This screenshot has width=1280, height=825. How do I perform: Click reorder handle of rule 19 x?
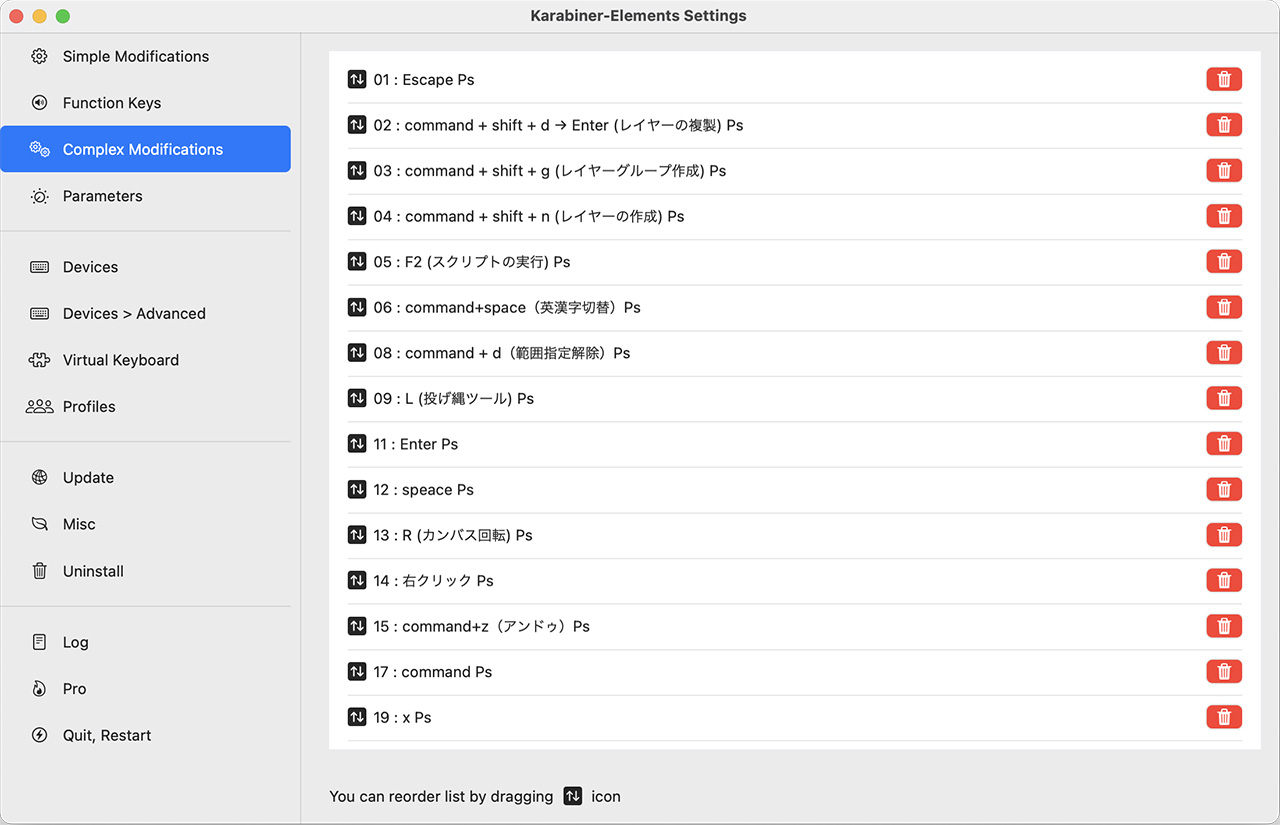357,717
